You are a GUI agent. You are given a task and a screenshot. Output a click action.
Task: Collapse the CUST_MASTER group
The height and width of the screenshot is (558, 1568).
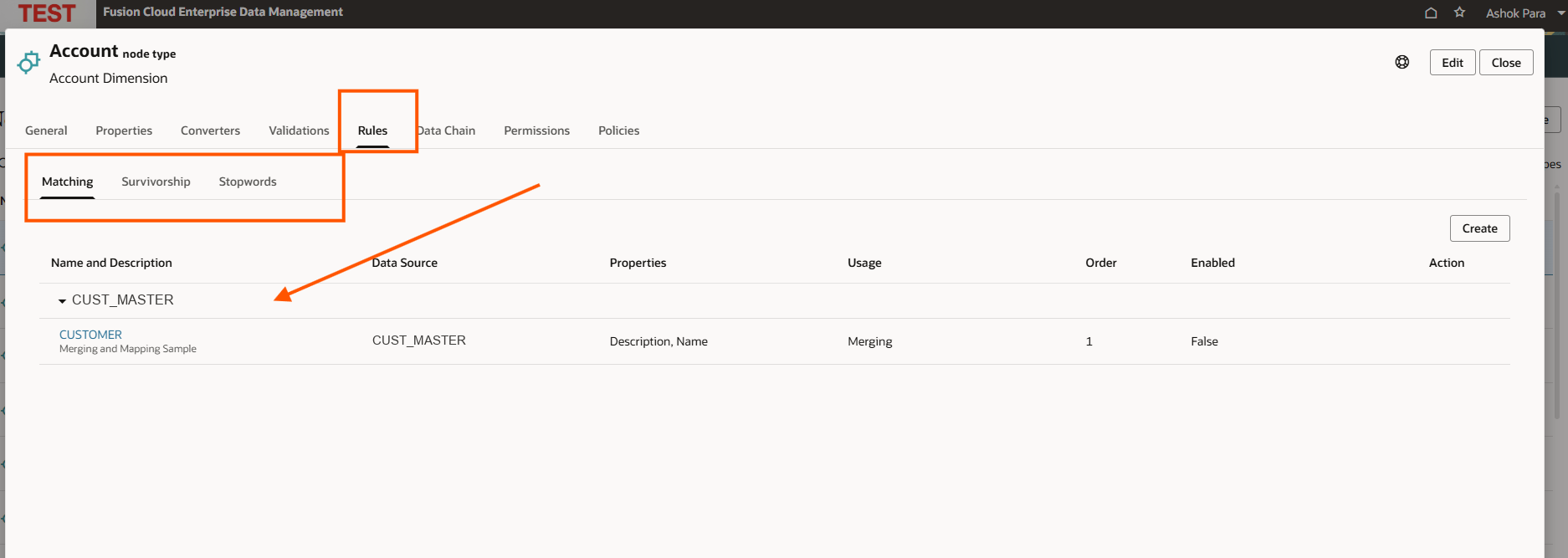click(62, 300)
